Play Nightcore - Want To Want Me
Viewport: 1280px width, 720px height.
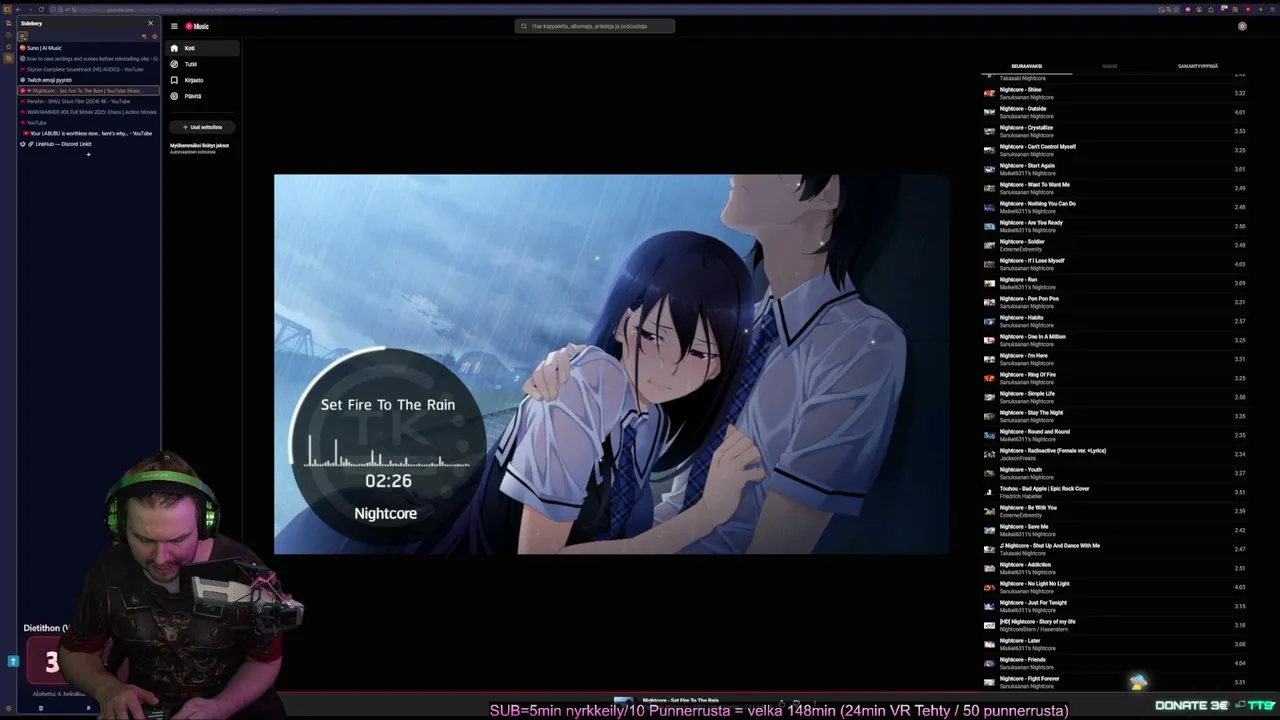point(1115,188)
